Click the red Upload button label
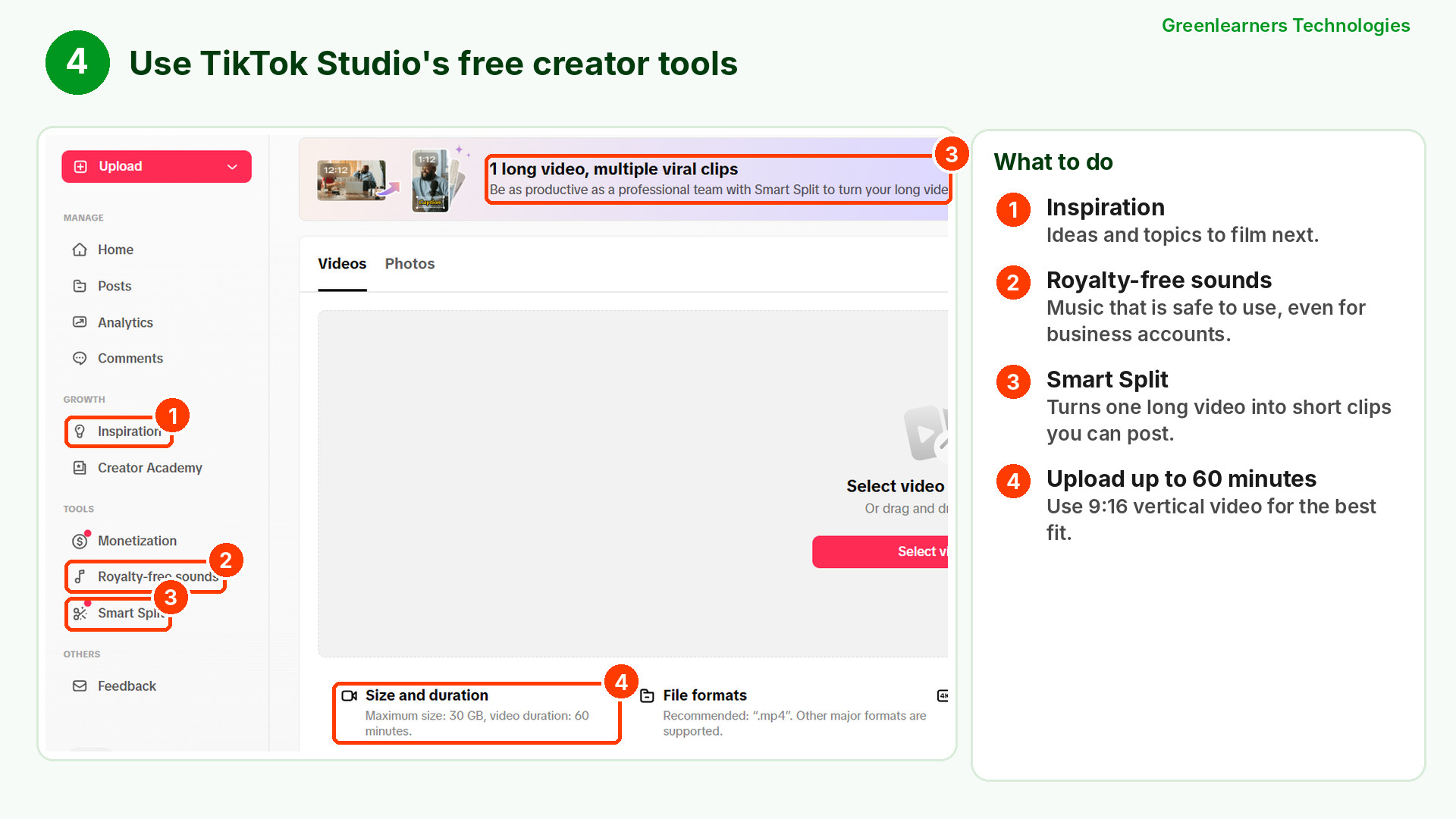 click(x=120, y=167)
